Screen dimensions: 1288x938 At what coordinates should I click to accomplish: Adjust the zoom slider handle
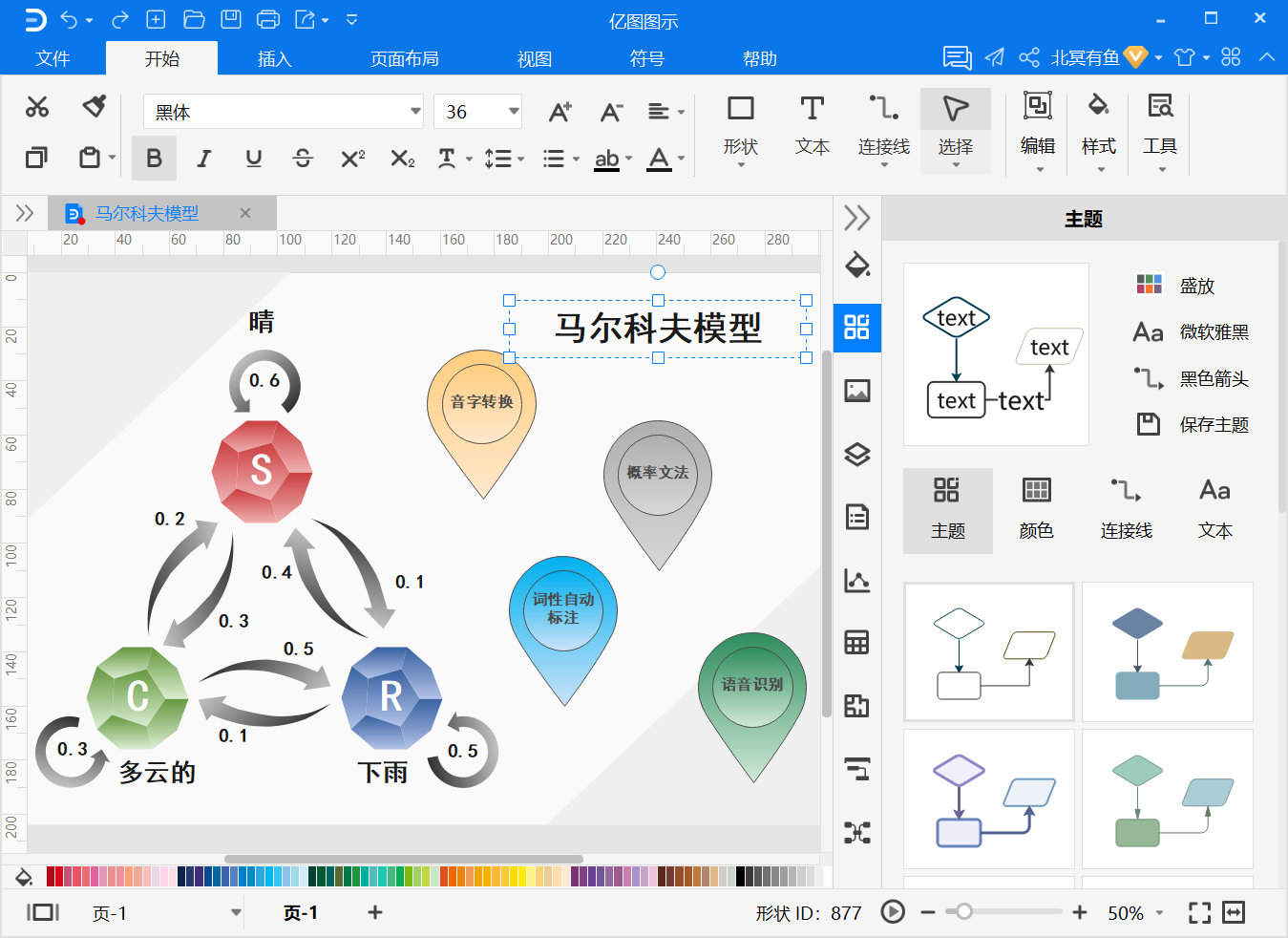pyautogui.click(x=964, y=912)
